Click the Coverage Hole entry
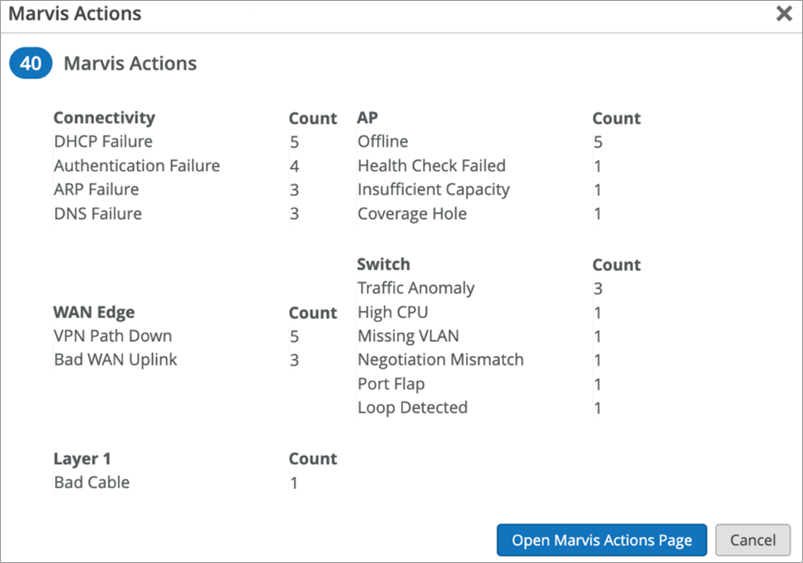 click(x=412, y=214)
